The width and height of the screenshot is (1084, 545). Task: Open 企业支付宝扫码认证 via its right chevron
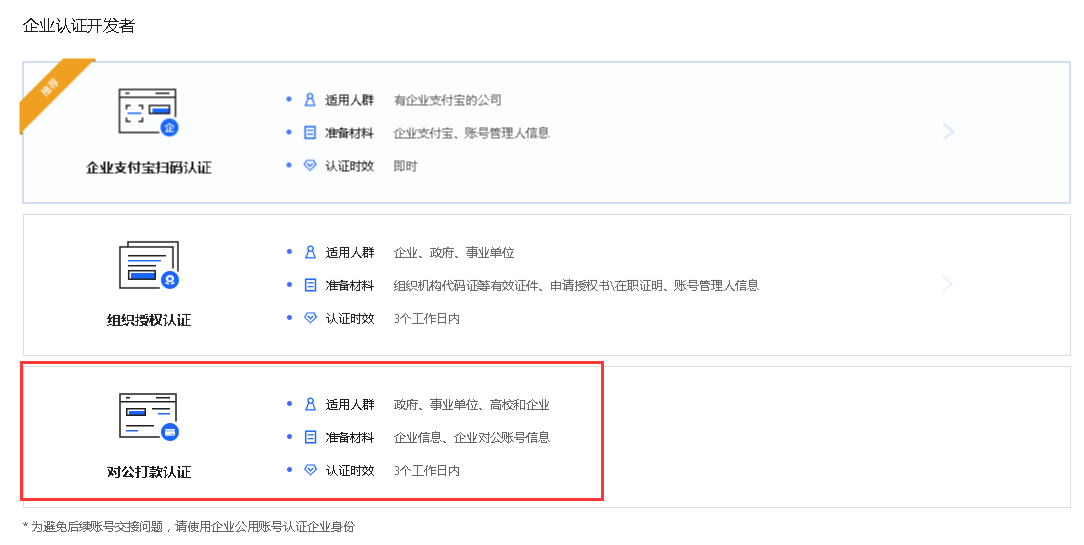[948, 132]
